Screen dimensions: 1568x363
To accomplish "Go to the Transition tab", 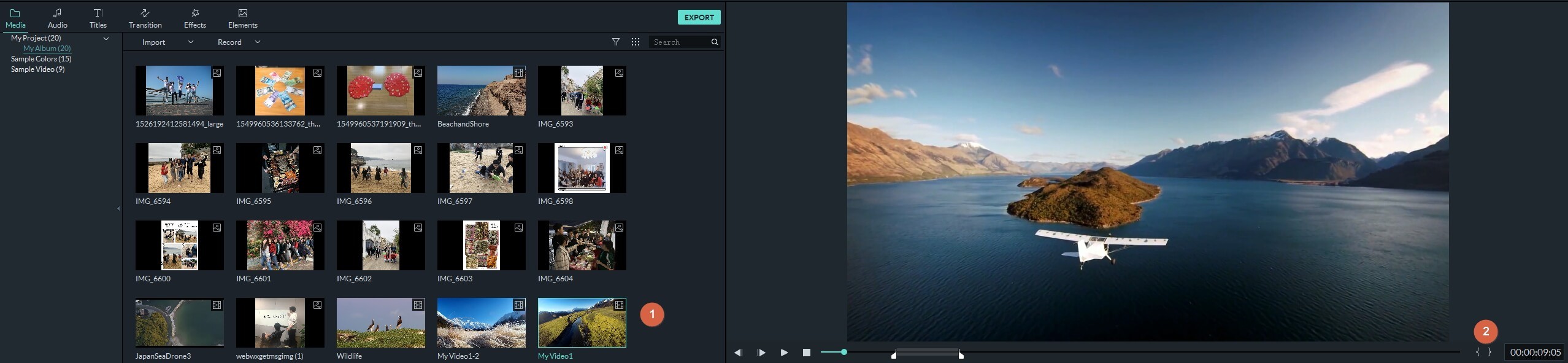I will click(x=145, y=18).
